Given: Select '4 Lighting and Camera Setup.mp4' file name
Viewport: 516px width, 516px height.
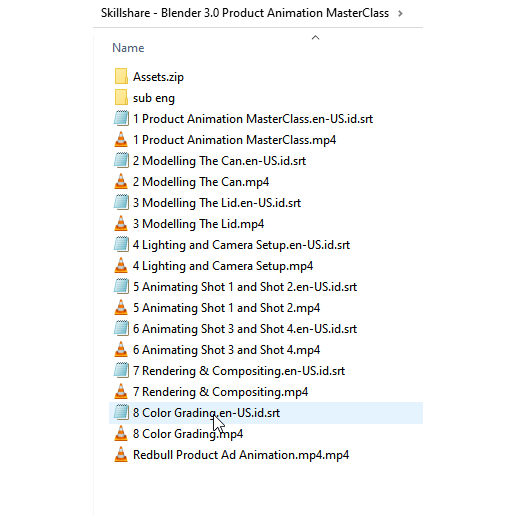Looking at the screenshot, I should click(223, 266).
